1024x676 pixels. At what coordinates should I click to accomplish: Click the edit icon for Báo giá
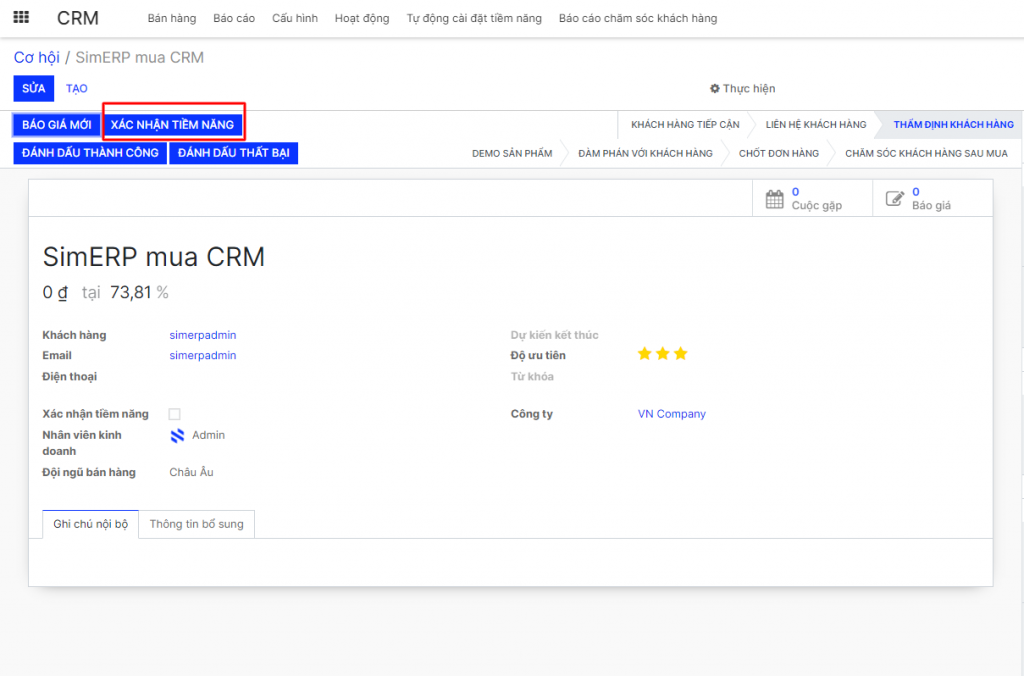click(x=895, y=199)
